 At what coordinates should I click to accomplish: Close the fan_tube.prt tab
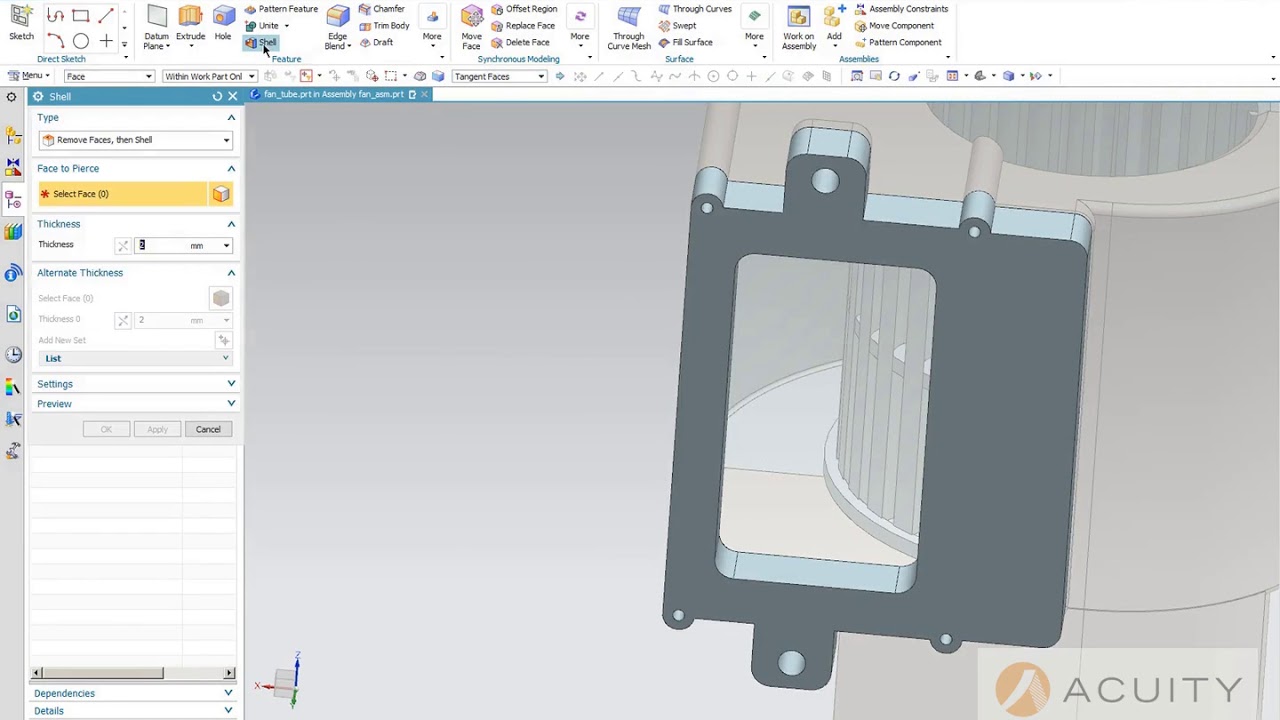(x=424, y=94)
